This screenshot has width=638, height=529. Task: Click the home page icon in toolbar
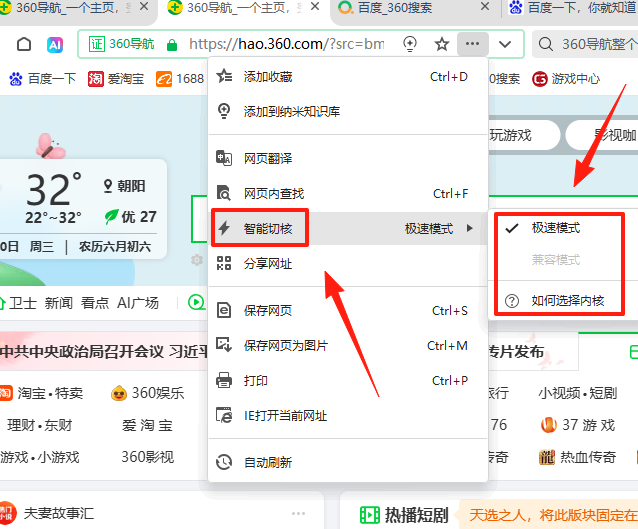[x=24, y=44]
